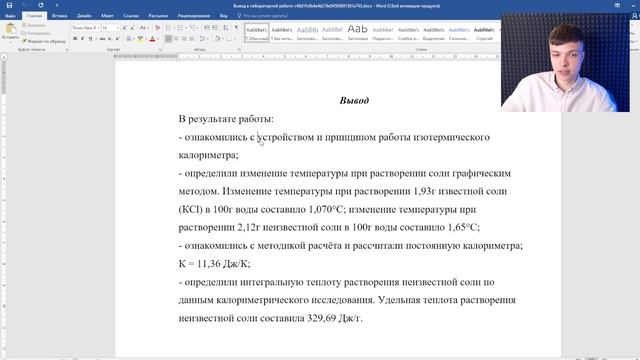Open the Clipboard pane launcher arrow

pyautogui.click(x=67, y=49)
